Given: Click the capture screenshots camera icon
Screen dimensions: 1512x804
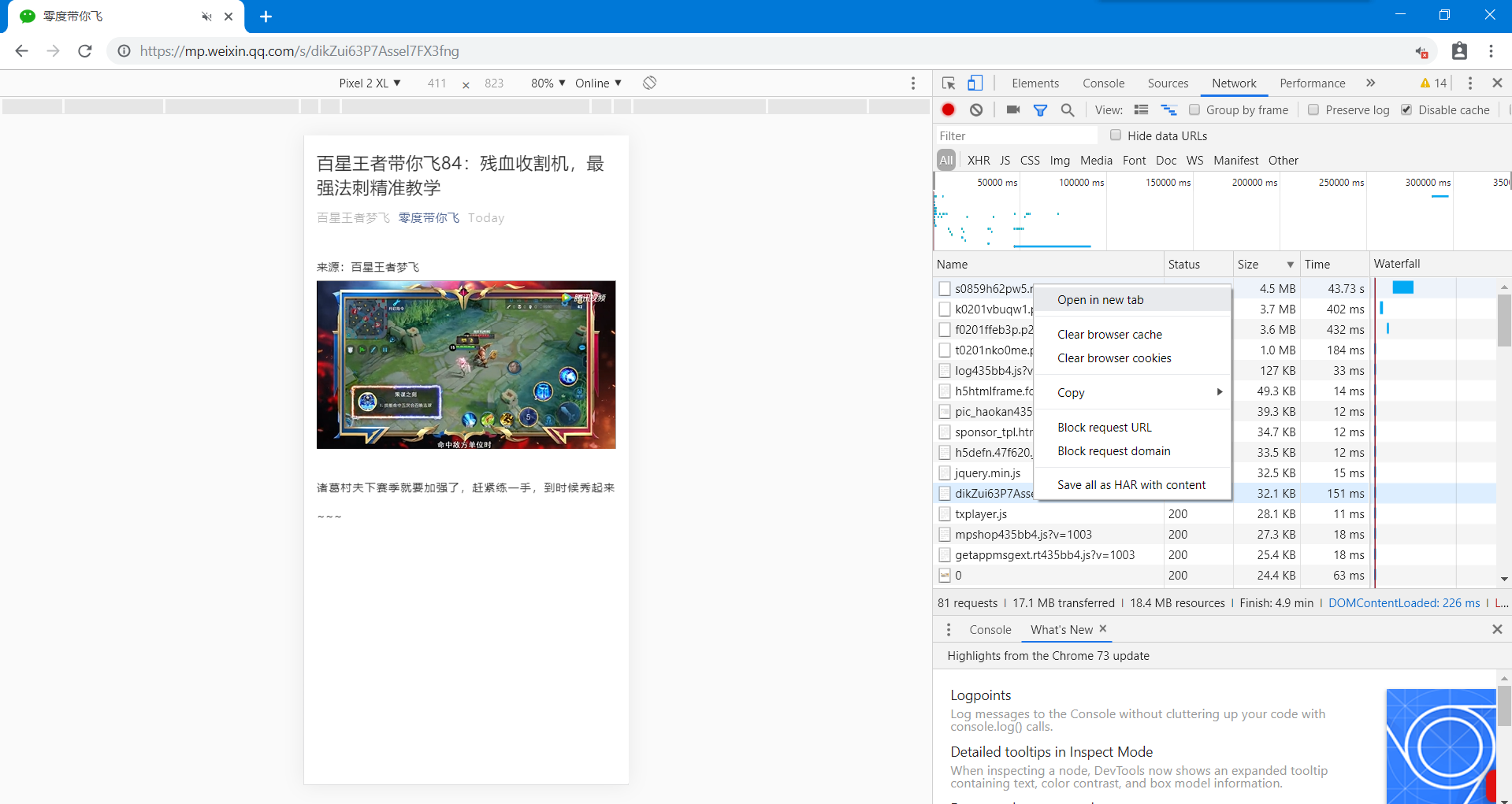Looking at the screenshot, I should click(1013, 110).
